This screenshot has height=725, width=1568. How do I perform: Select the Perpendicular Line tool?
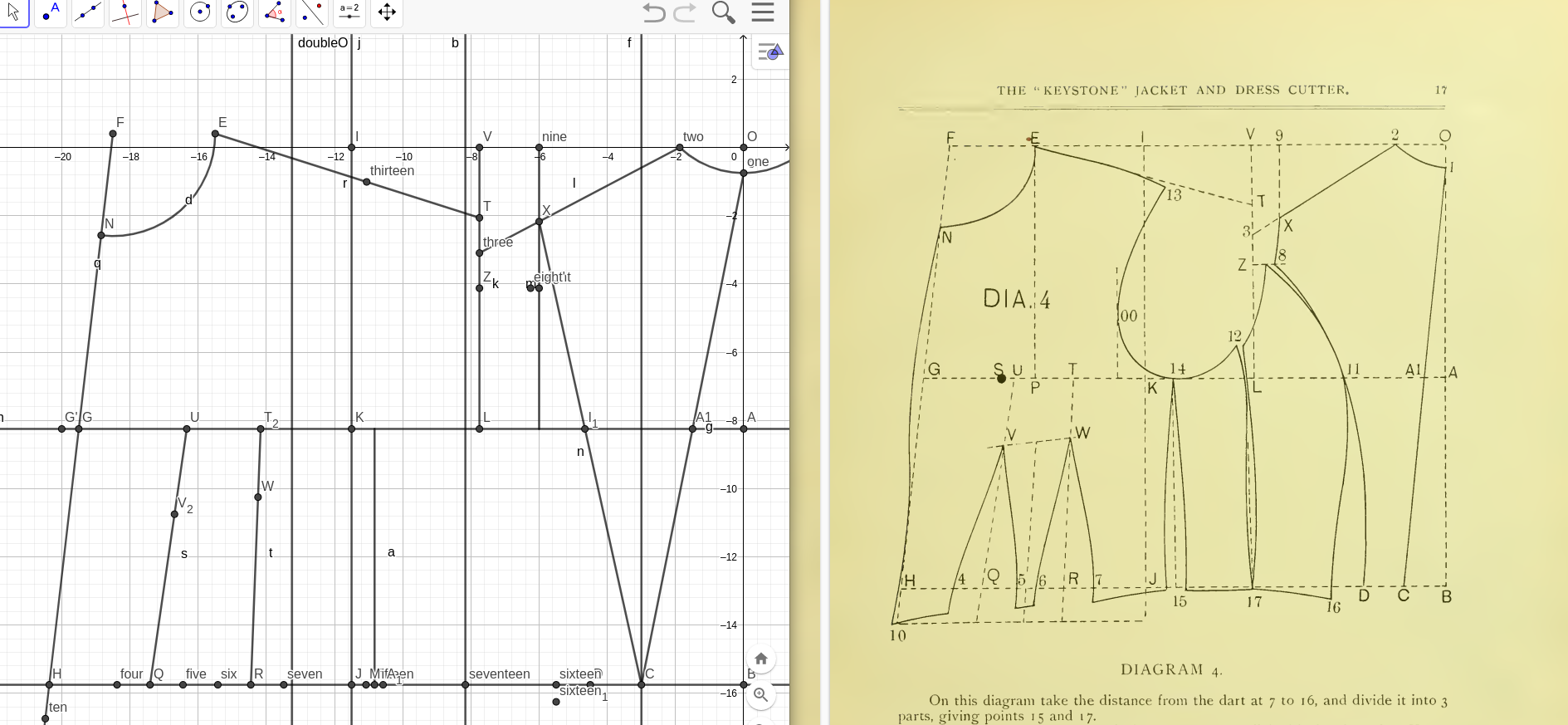tap(125, 12)
